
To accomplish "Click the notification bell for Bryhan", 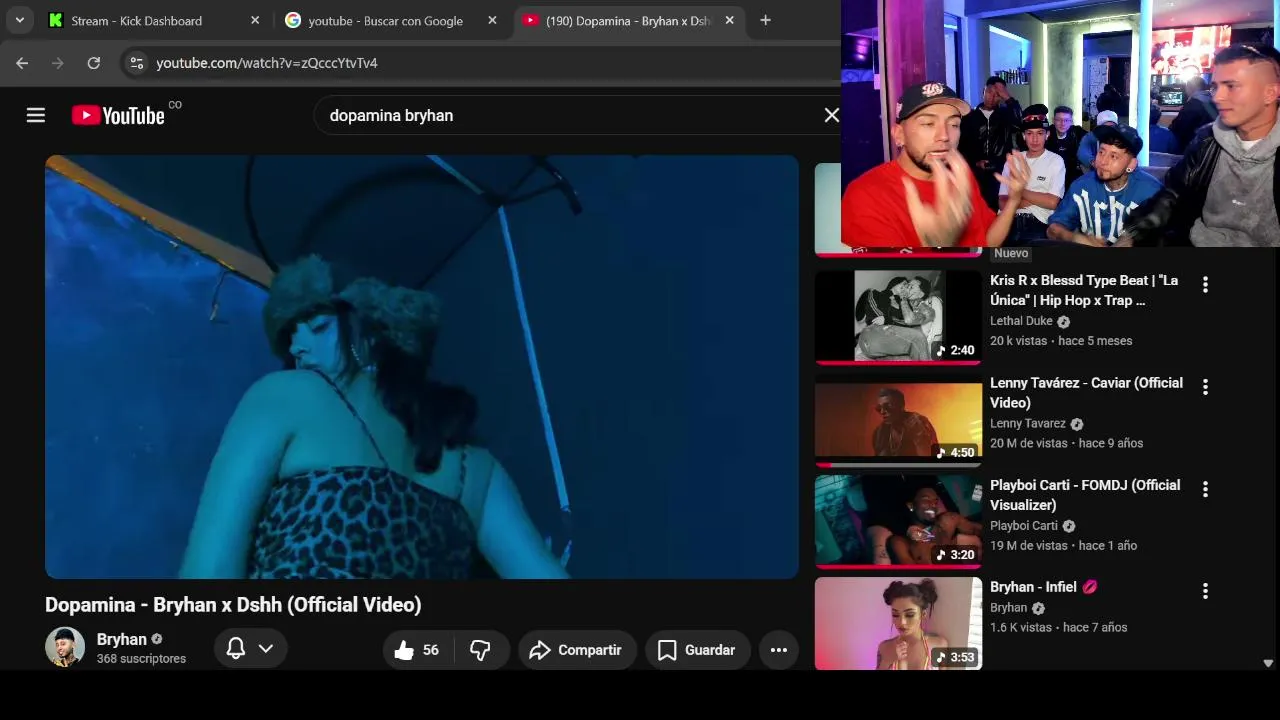I will (x=236, y=649).
